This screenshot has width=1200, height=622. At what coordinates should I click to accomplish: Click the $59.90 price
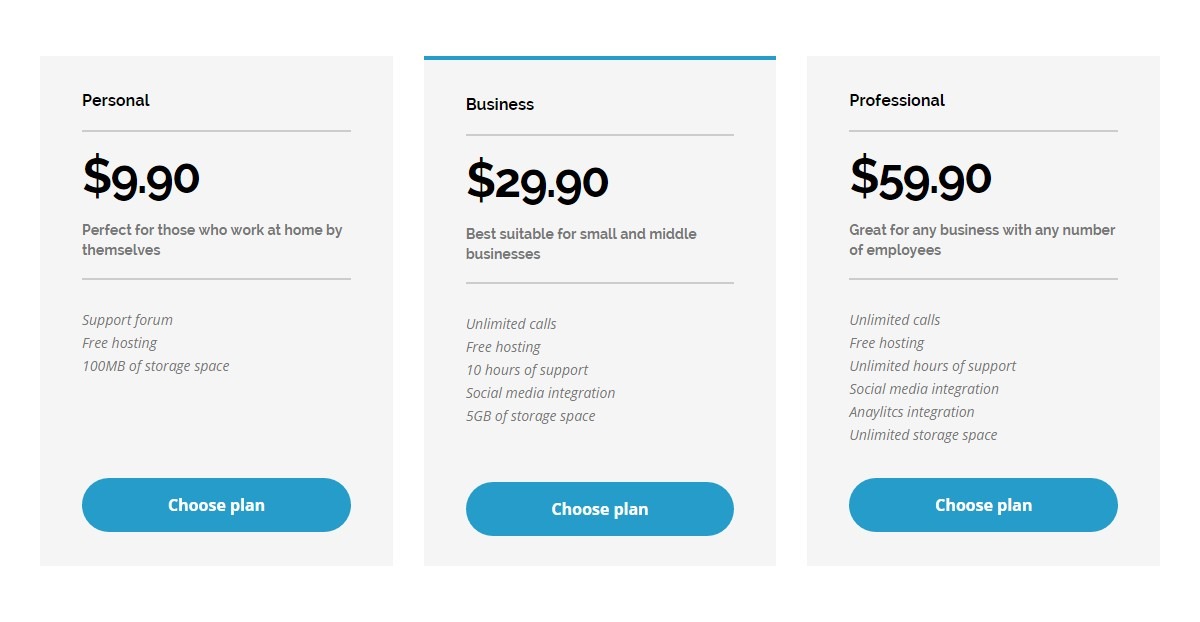pyautogui.click(x=920, y=177)
